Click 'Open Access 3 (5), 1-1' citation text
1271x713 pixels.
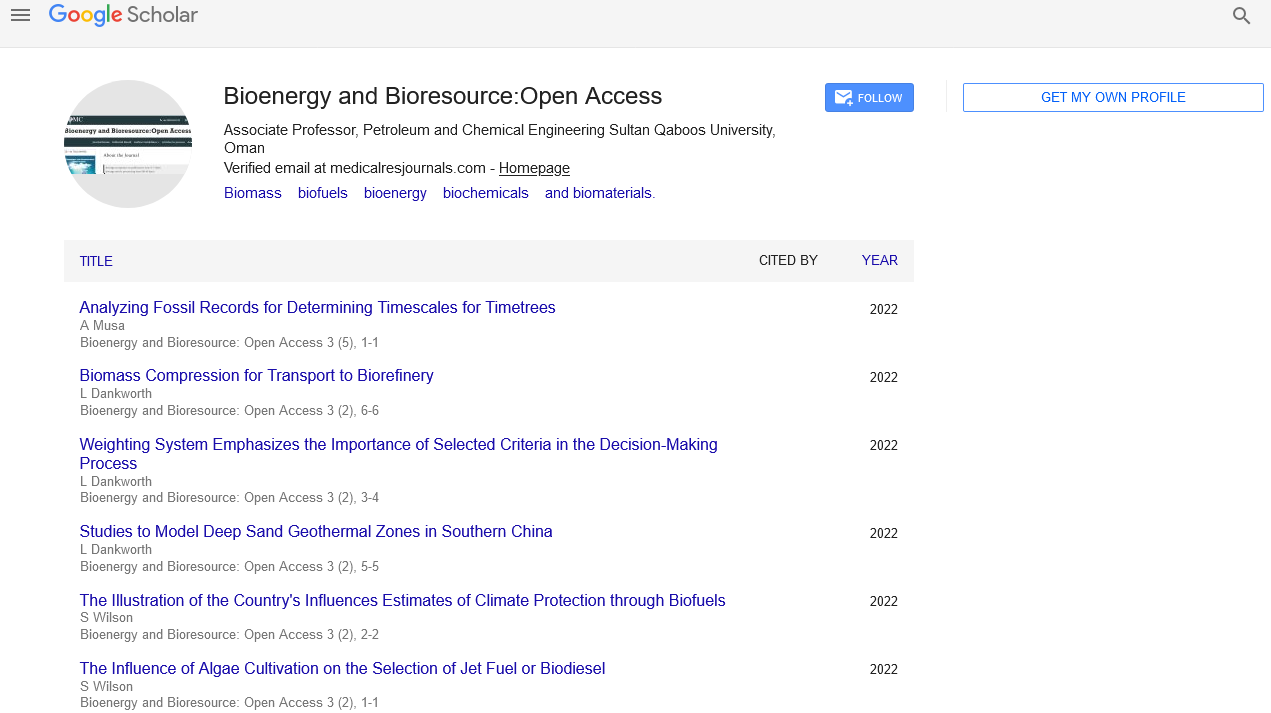[x=311, y=342]
